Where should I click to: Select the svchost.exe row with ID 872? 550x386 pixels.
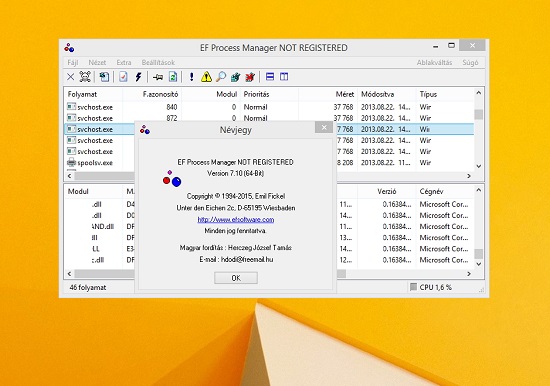pos(269,118)
